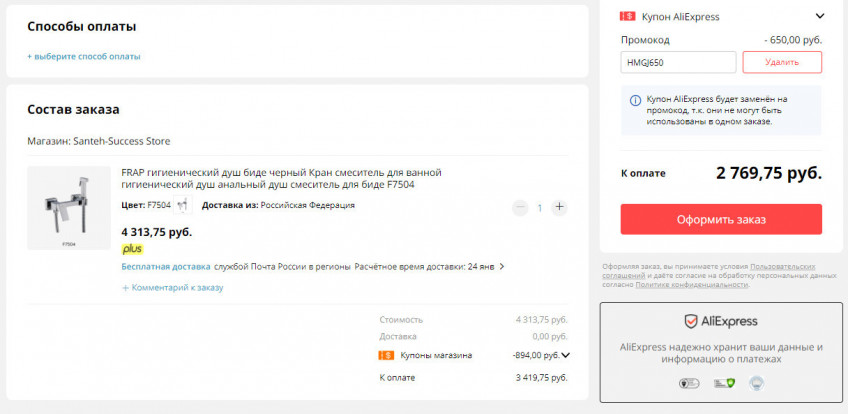Click the AliExpress shield logo icon
This screenshot has width=848, height=414.
coord(690,321)
